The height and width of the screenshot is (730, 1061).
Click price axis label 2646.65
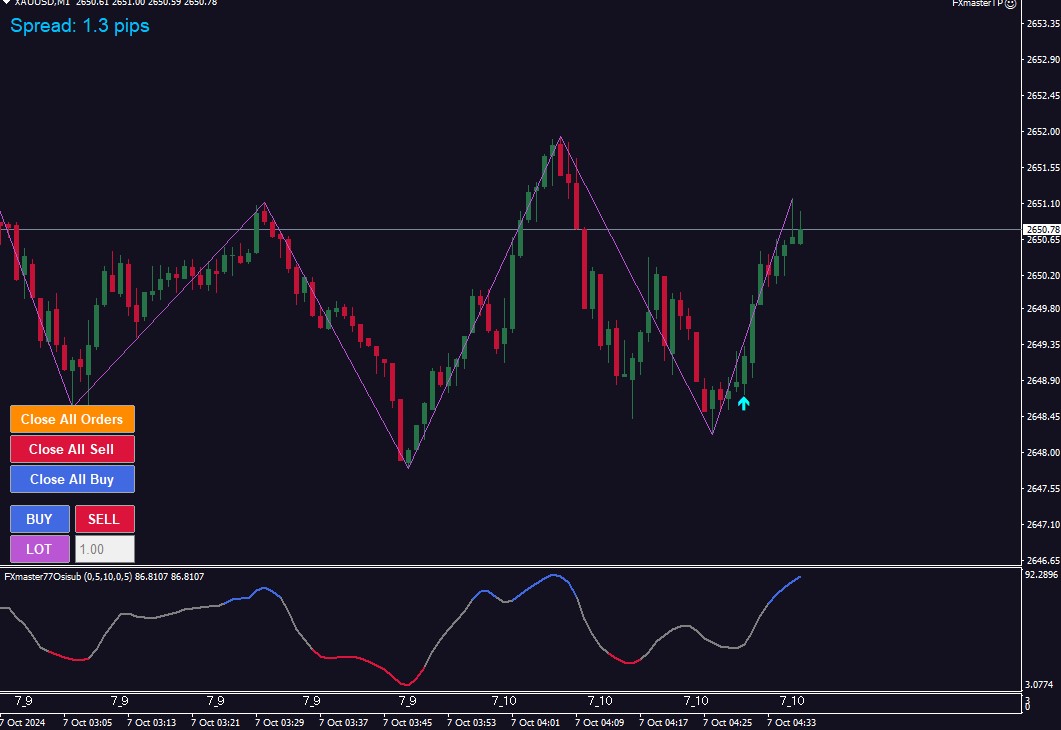pos(1043,560)
